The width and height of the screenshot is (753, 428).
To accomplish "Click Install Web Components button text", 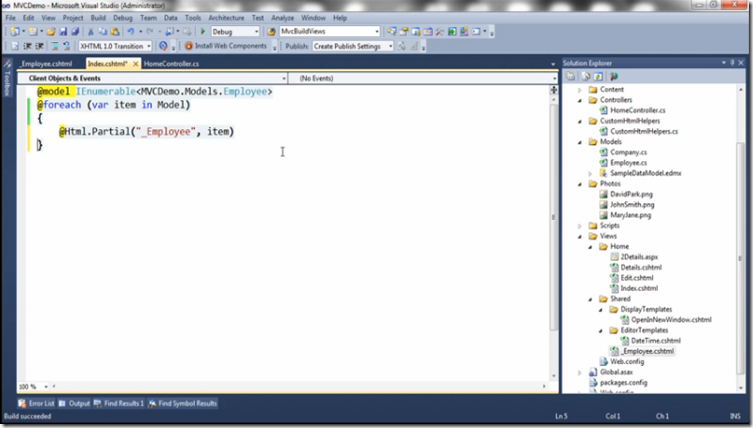I will click(x=231, y=46).
